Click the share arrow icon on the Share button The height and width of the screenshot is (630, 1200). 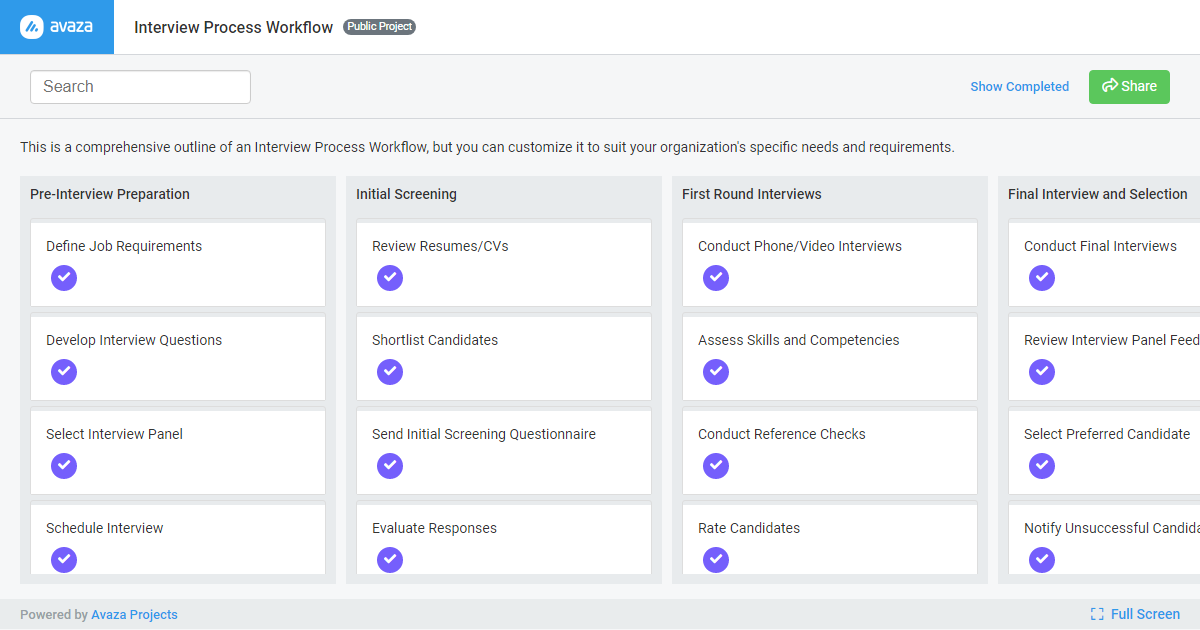1112,87
